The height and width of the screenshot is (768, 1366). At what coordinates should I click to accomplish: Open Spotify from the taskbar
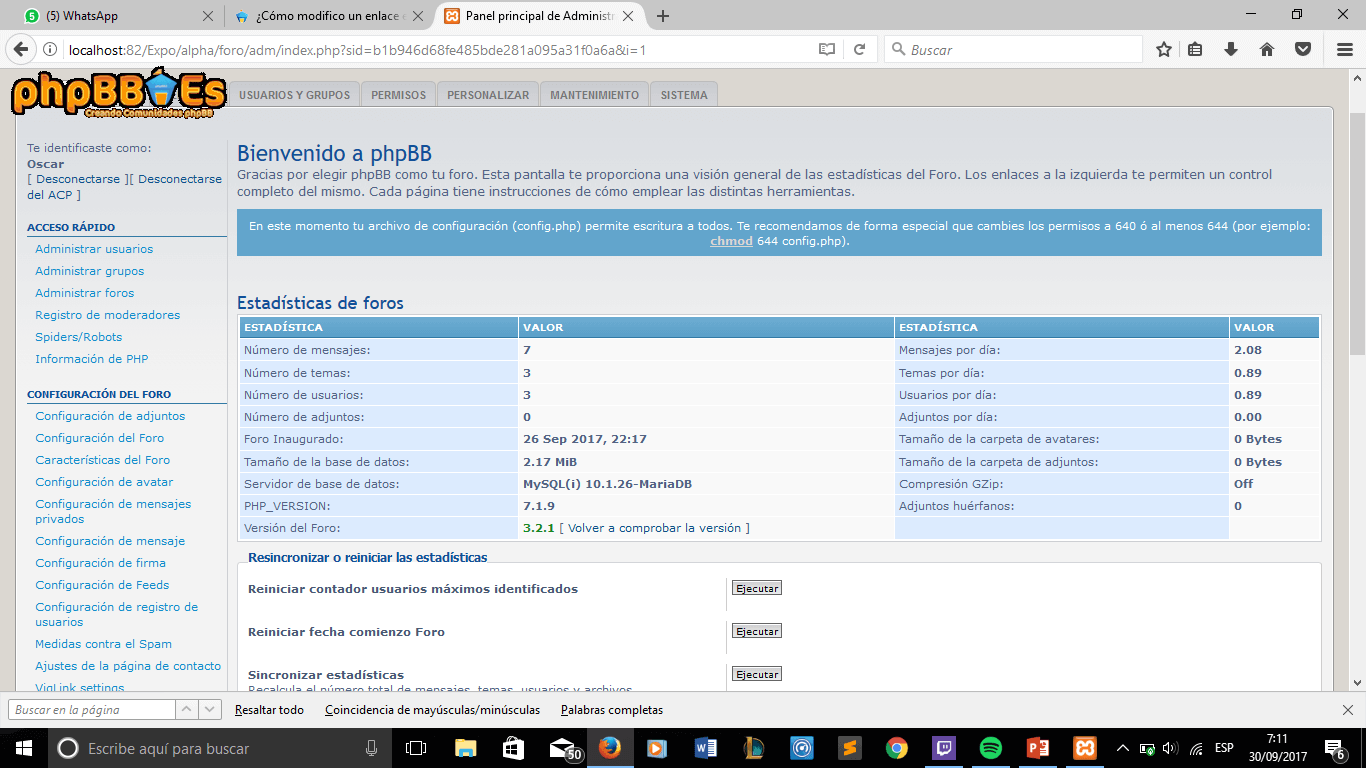click(x=990, y=748)
